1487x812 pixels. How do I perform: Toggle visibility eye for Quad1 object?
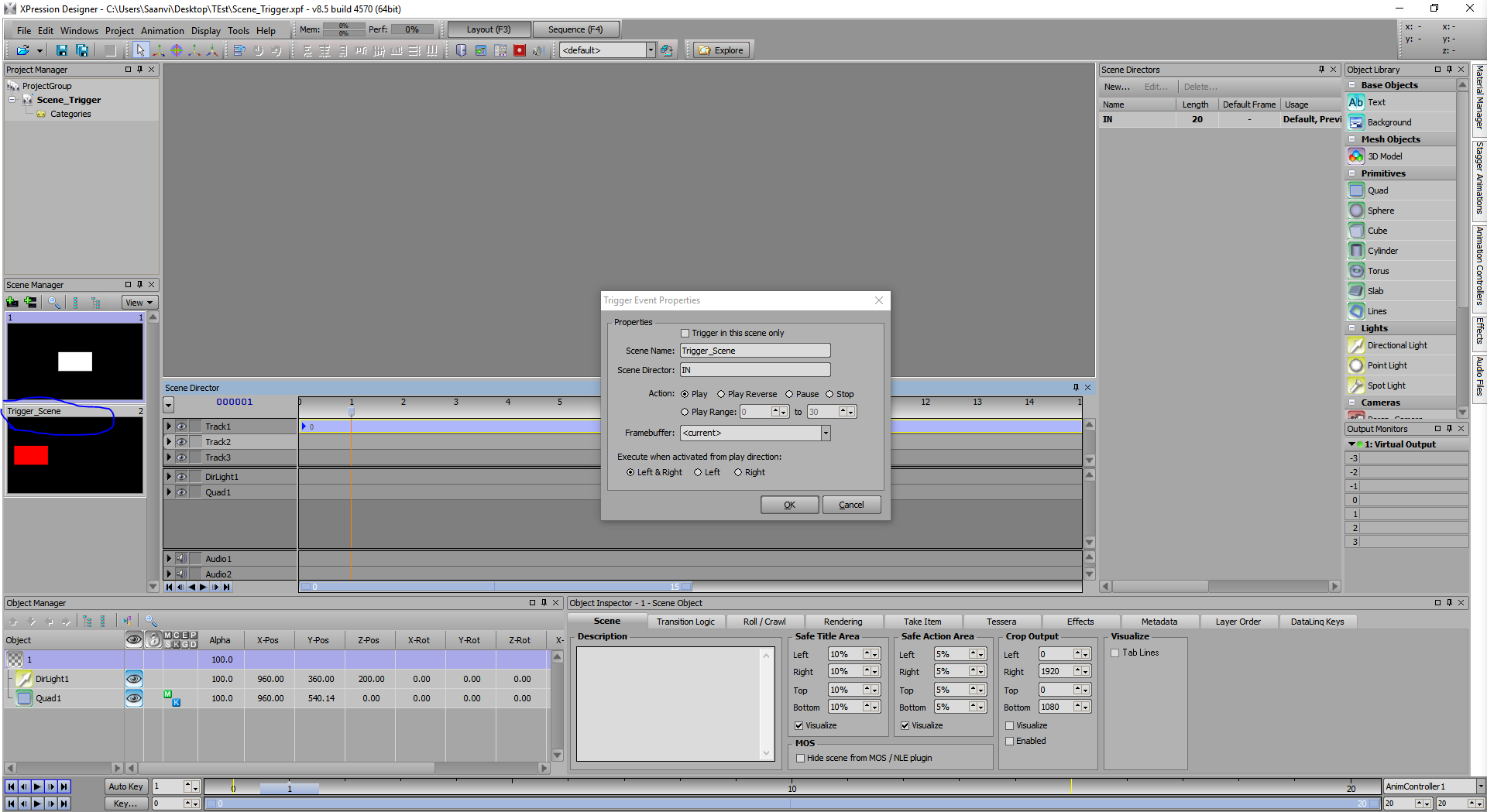point(134,698)
